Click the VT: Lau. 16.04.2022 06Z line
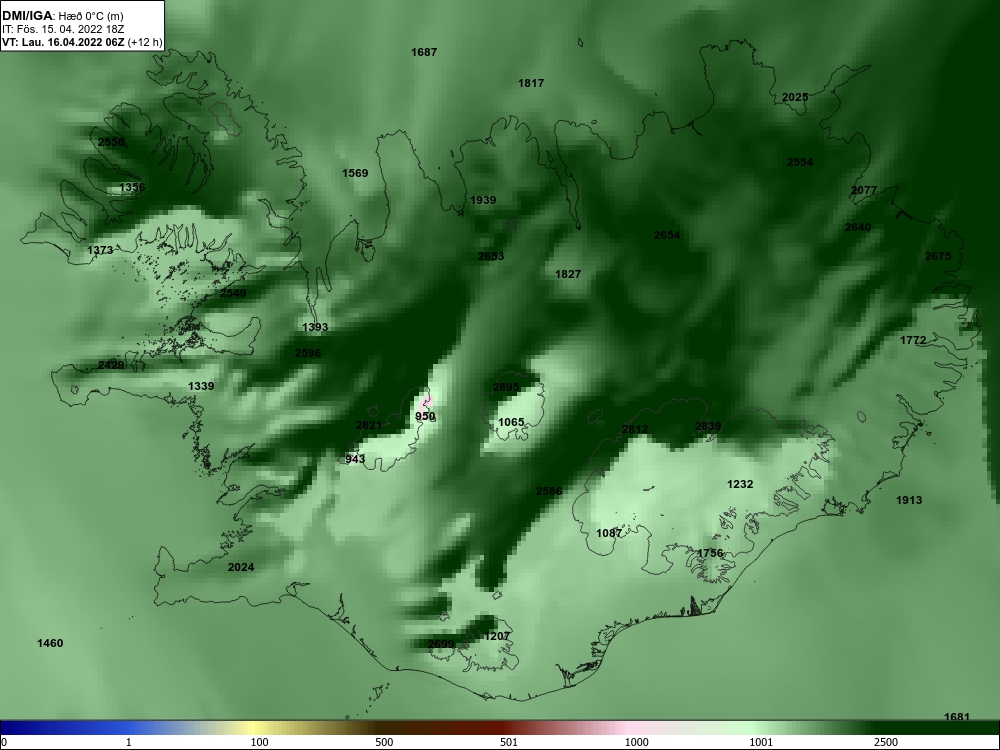This screenshot has height=750, width=1000. 82,43
